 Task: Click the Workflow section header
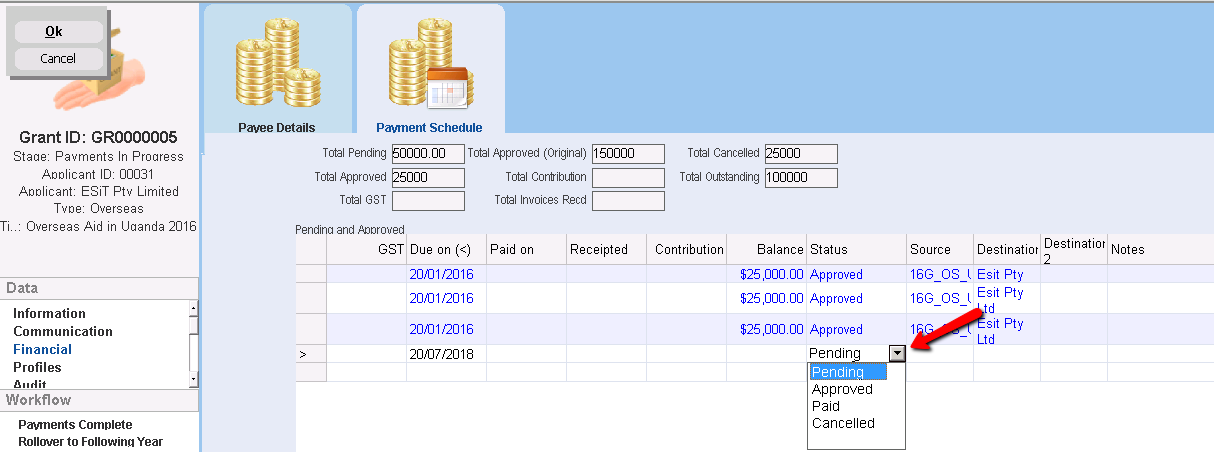click(99, 400)
